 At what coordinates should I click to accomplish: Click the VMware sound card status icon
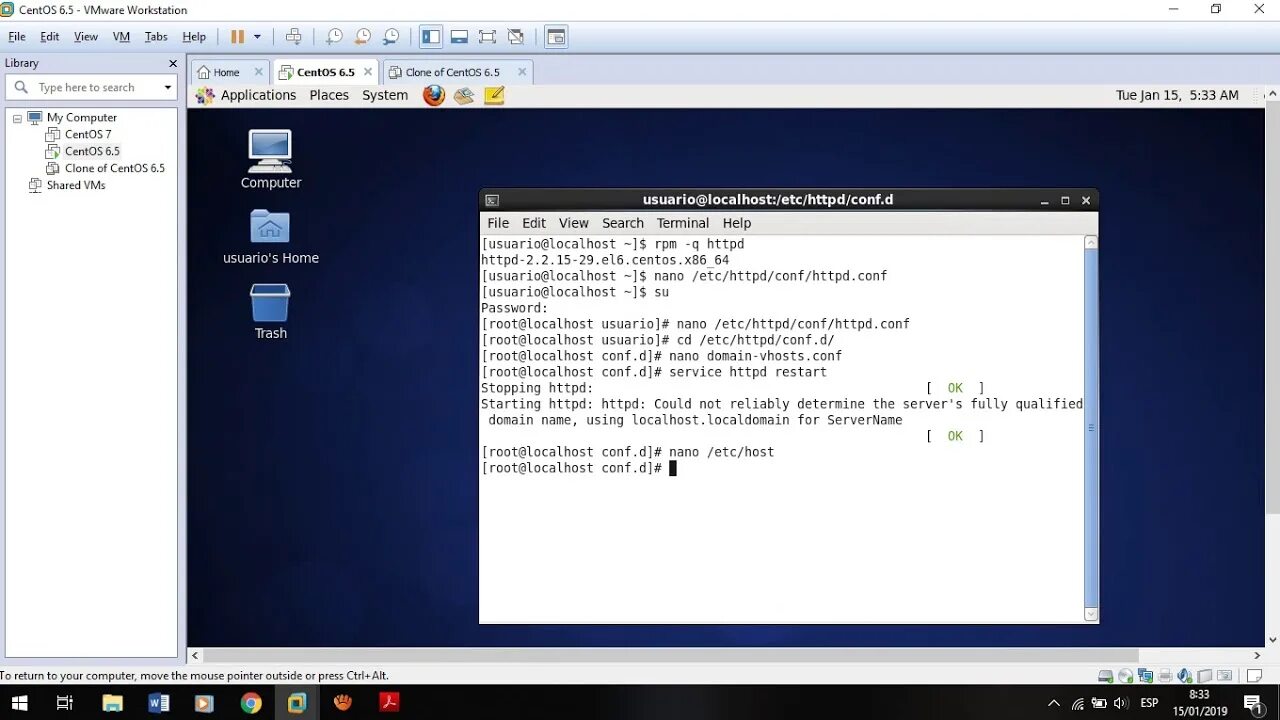click(1185, 676)
